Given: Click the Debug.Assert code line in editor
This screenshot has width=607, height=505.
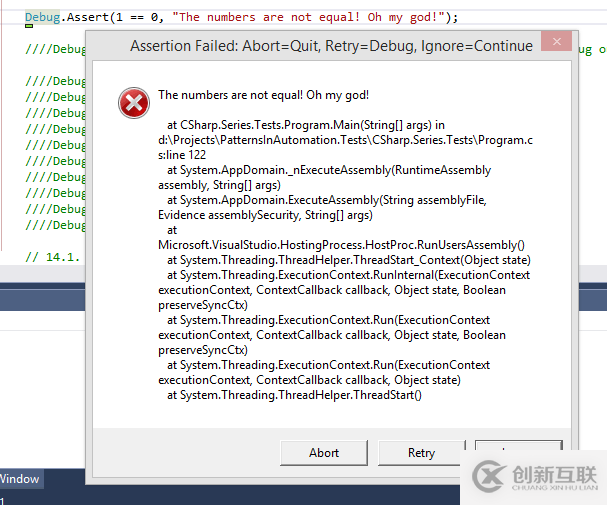Looking at the screenshot, I should (242, 17).
